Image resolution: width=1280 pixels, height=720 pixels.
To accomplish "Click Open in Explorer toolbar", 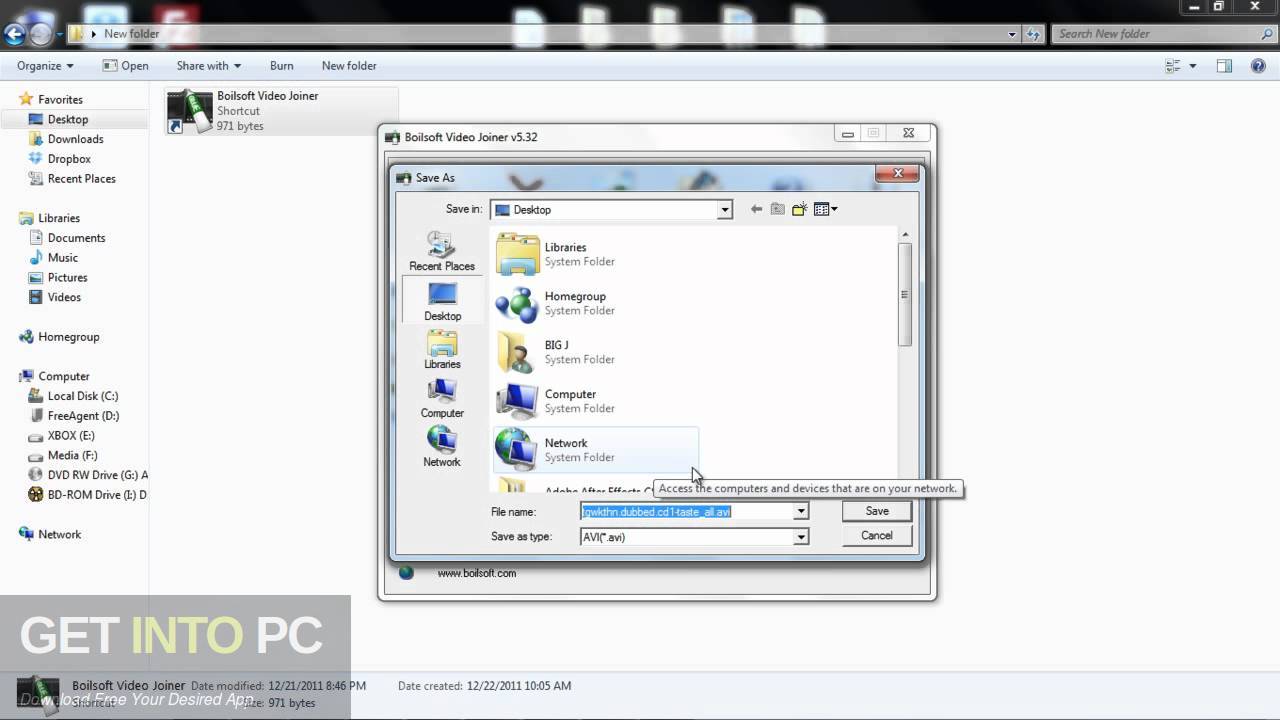I will (x=125, y=66).
